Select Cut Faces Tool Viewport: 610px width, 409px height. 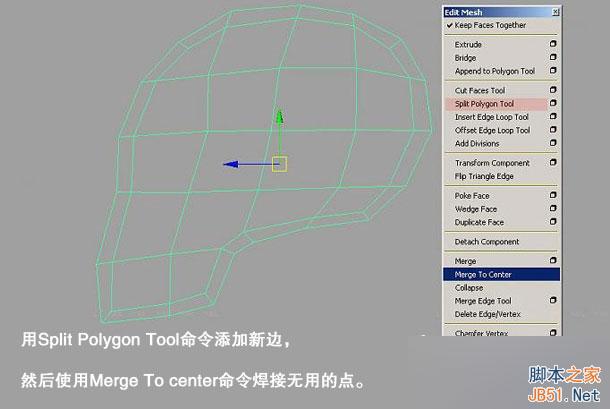point(480,91)
